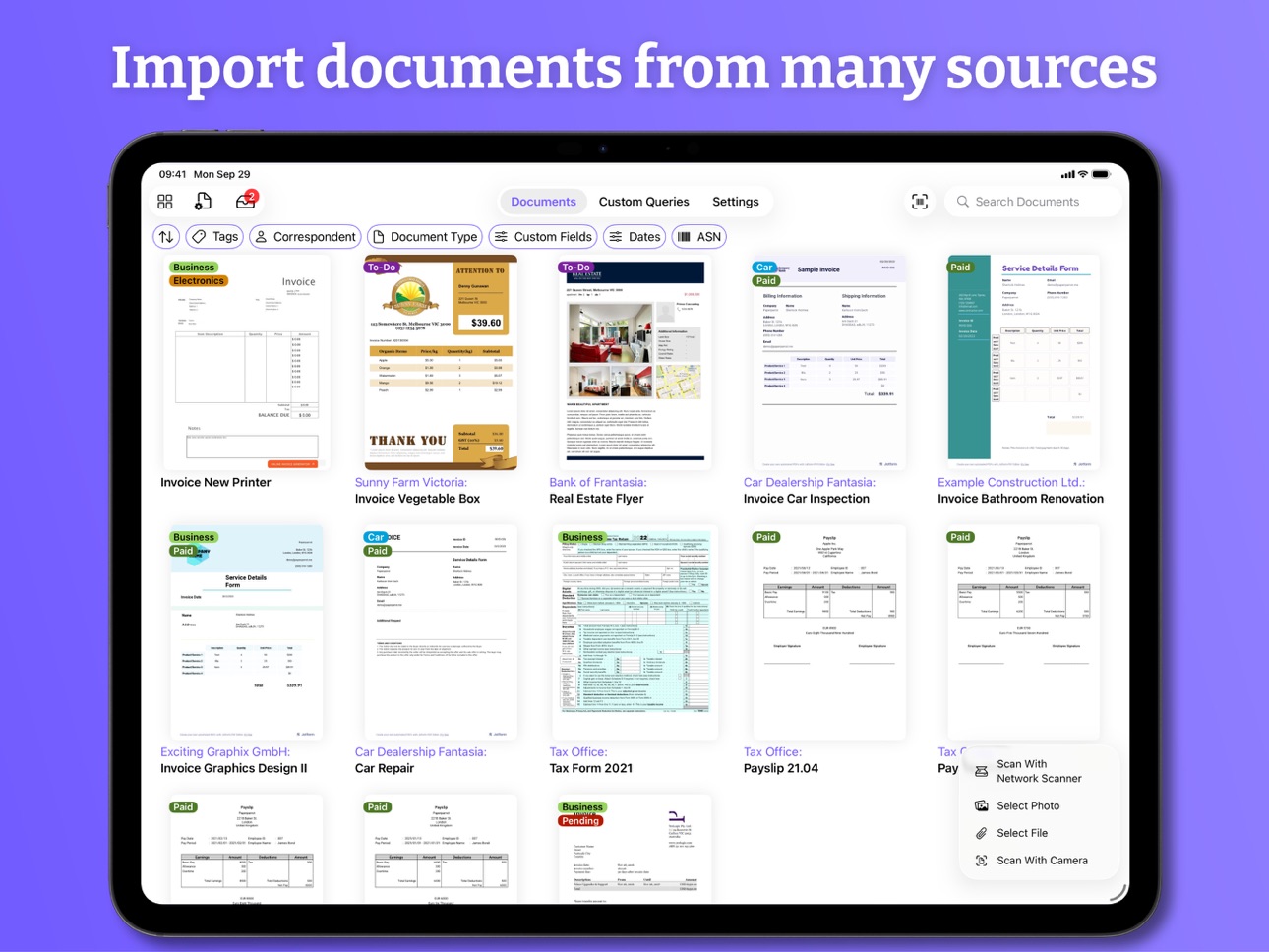Screen dimensions: 1269x952
Task: Check the Wi-Fi indicator in the status bar
Action: tap(1083, 174)
